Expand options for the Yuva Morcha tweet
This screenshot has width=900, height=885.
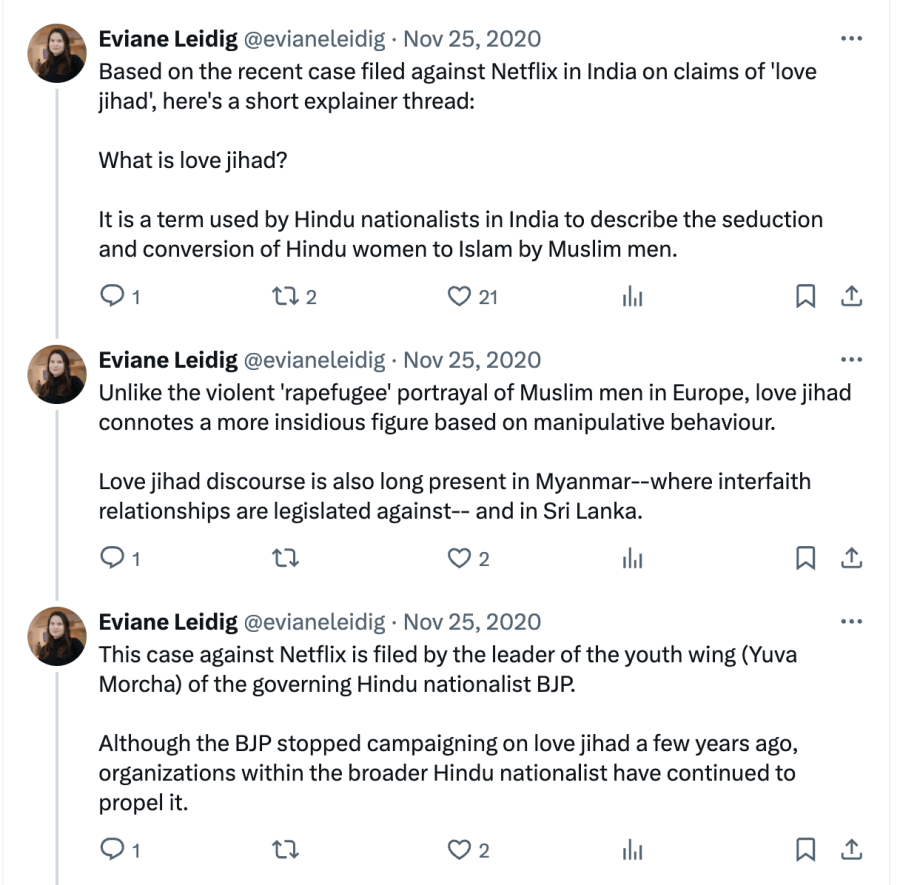(851, 621)
